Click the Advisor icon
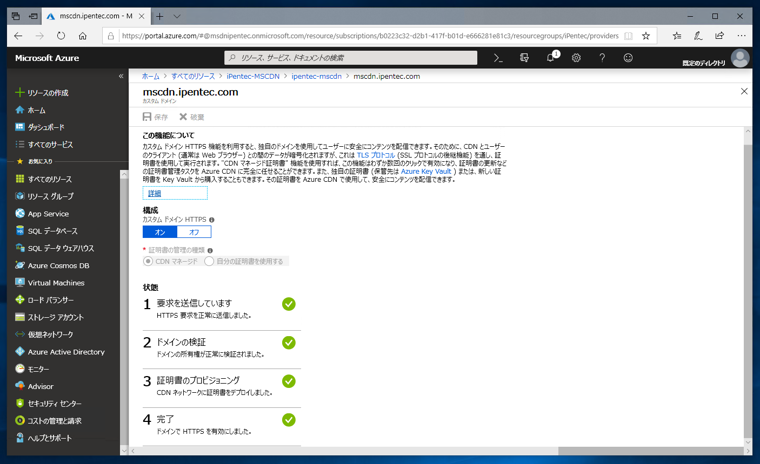 coord(20,386)
